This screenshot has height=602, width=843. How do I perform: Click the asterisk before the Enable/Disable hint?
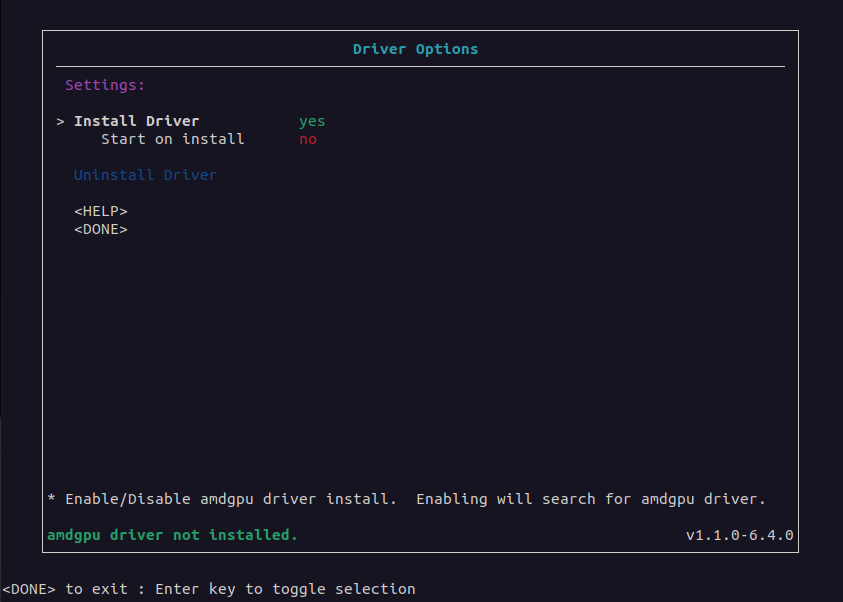[x=52, y=498]
